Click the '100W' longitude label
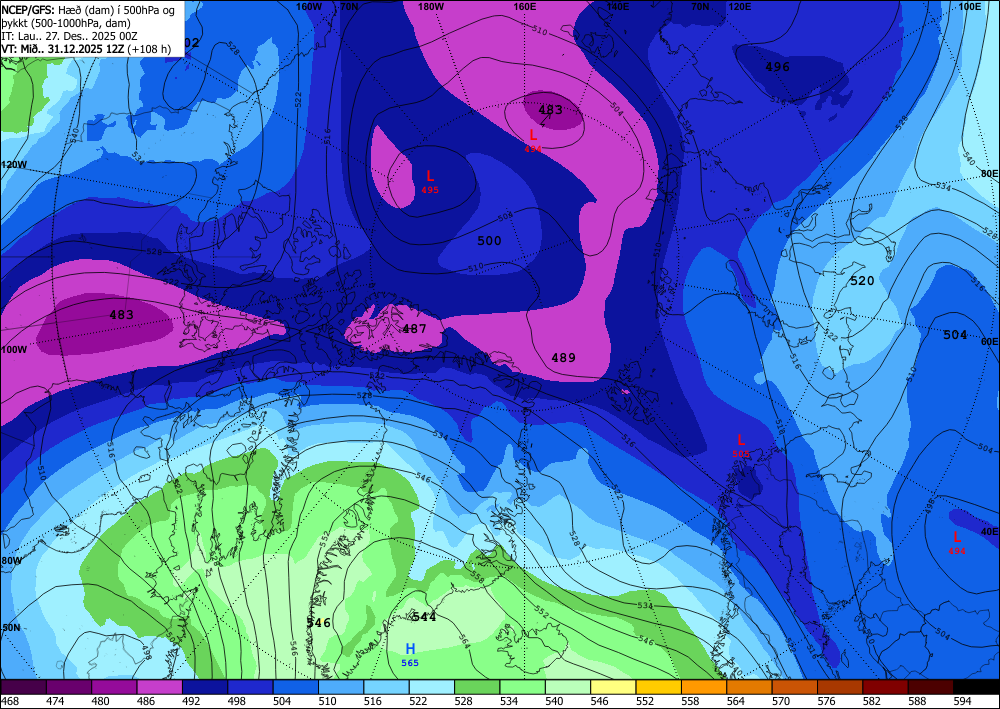The width and height of the screenshot is (1000, 709). pos(14,350)
